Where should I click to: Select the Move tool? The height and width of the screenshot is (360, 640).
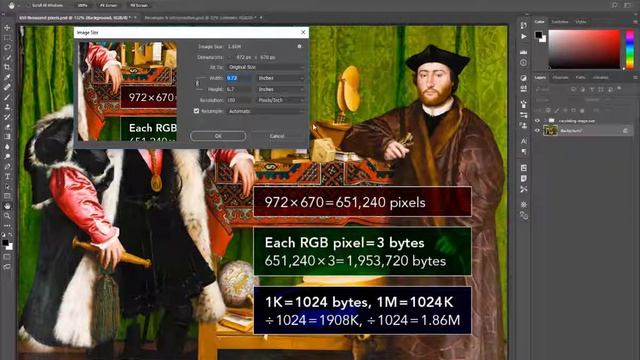point(7,28)
